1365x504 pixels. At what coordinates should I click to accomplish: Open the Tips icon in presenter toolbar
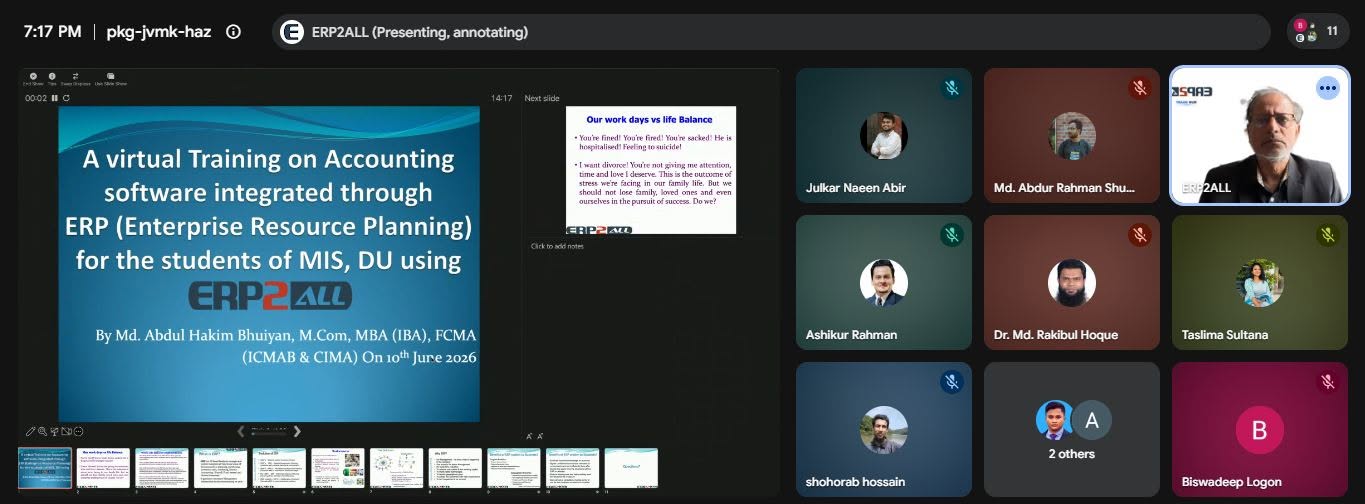[x=54, y=78]
